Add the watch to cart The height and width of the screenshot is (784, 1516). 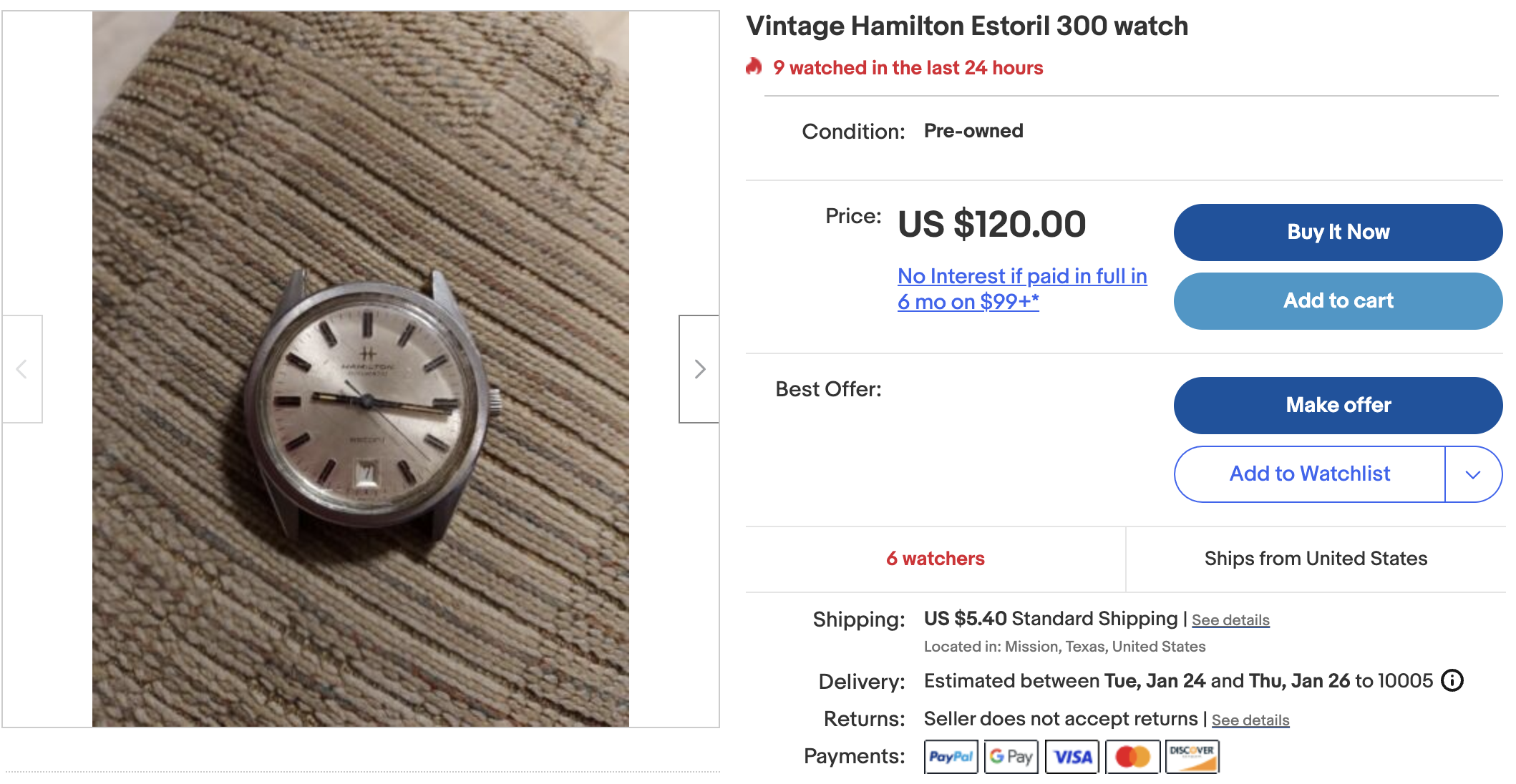point(1337,301)
